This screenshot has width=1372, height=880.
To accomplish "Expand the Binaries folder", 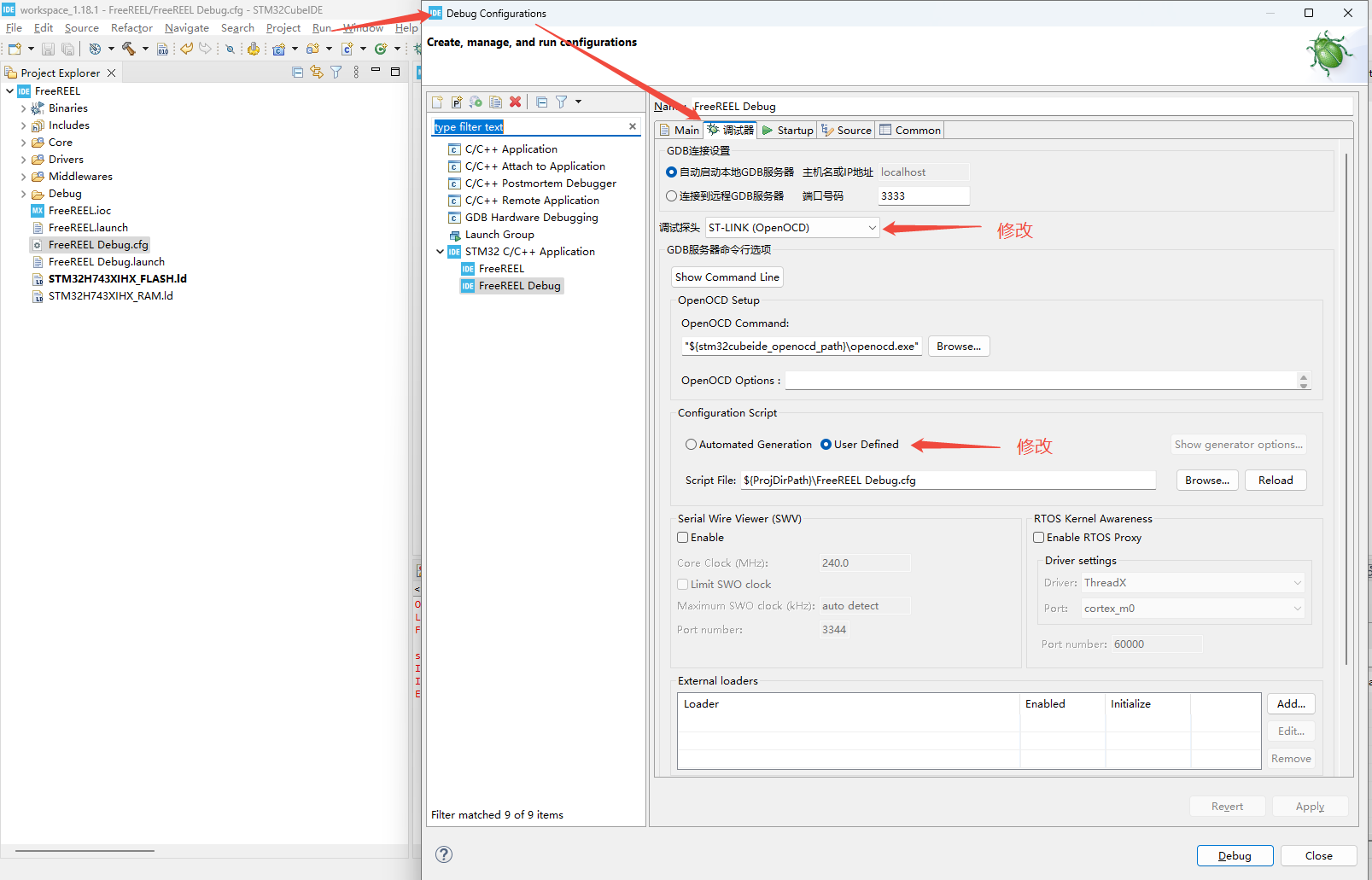I will (23, 108).
